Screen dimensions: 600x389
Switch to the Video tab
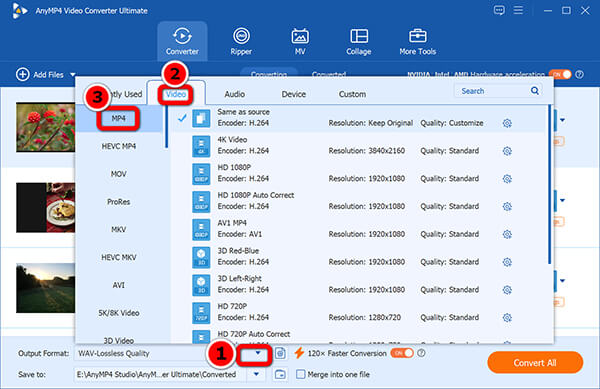pyautogui.click(x=176, y=94)
